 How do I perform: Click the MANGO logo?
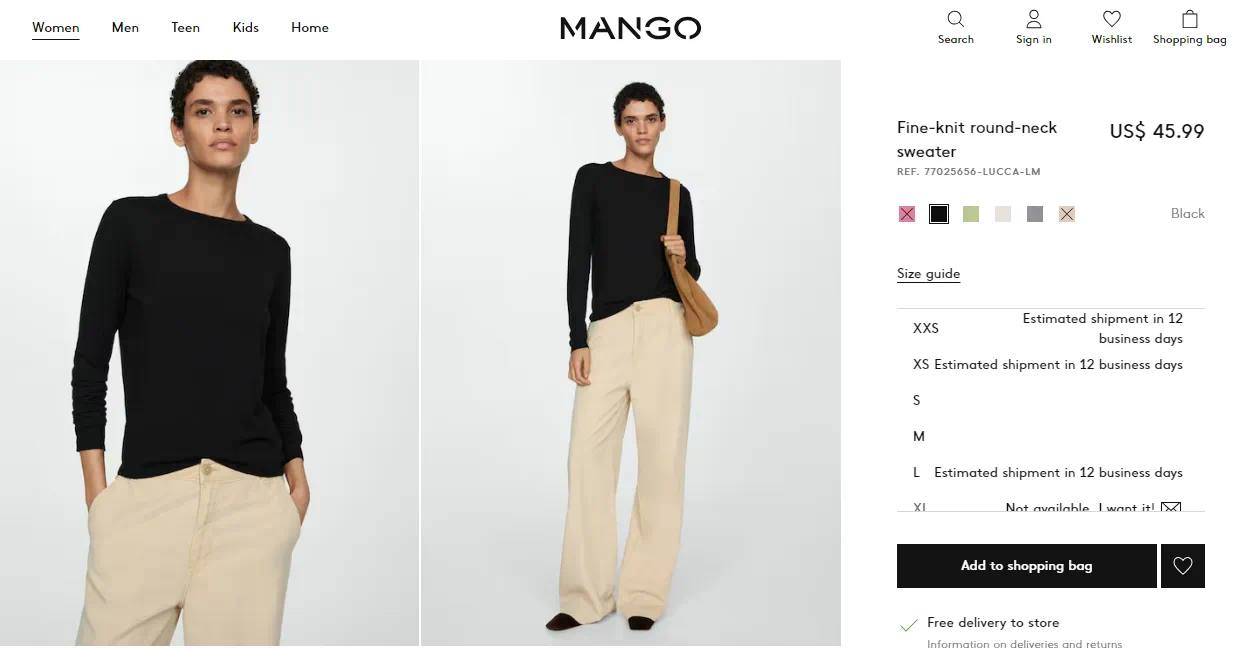pyautogui.click(x=630, y=28)
